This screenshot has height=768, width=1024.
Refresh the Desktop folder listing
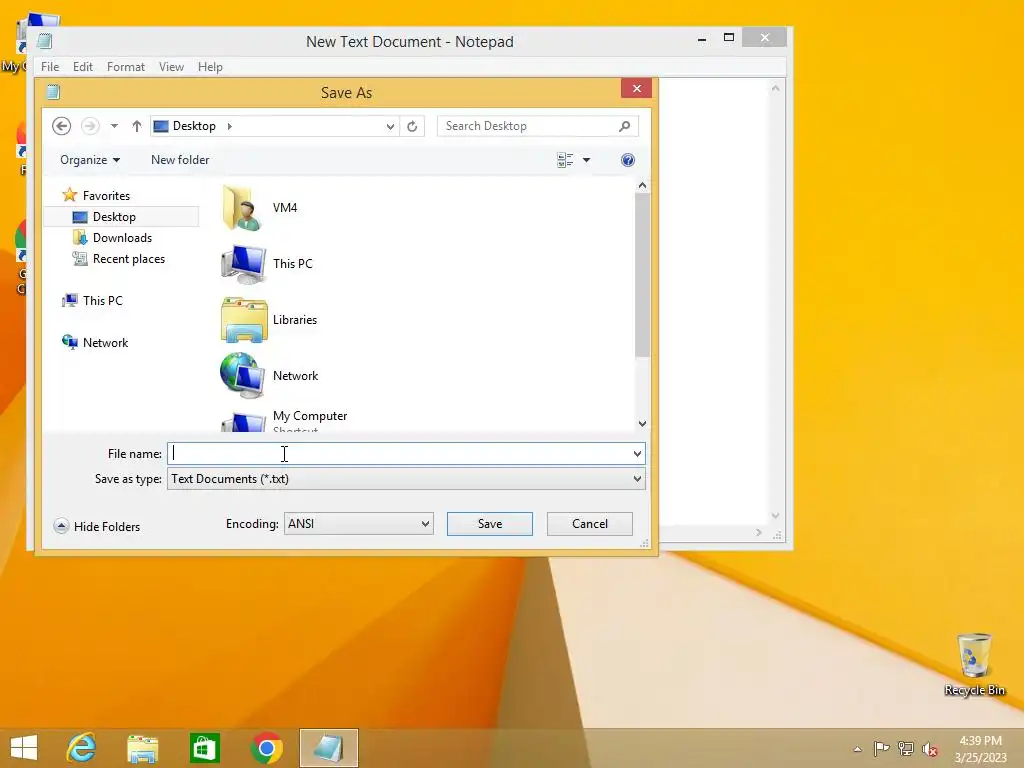point(412,126)
